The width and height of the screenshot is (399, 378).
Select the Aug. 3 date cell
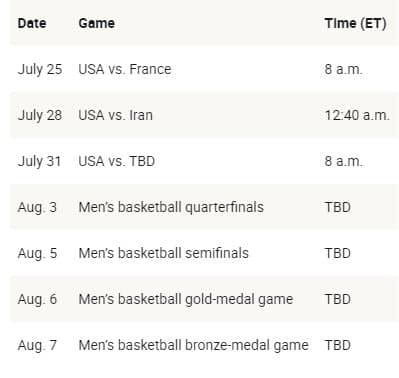point(37,207)
